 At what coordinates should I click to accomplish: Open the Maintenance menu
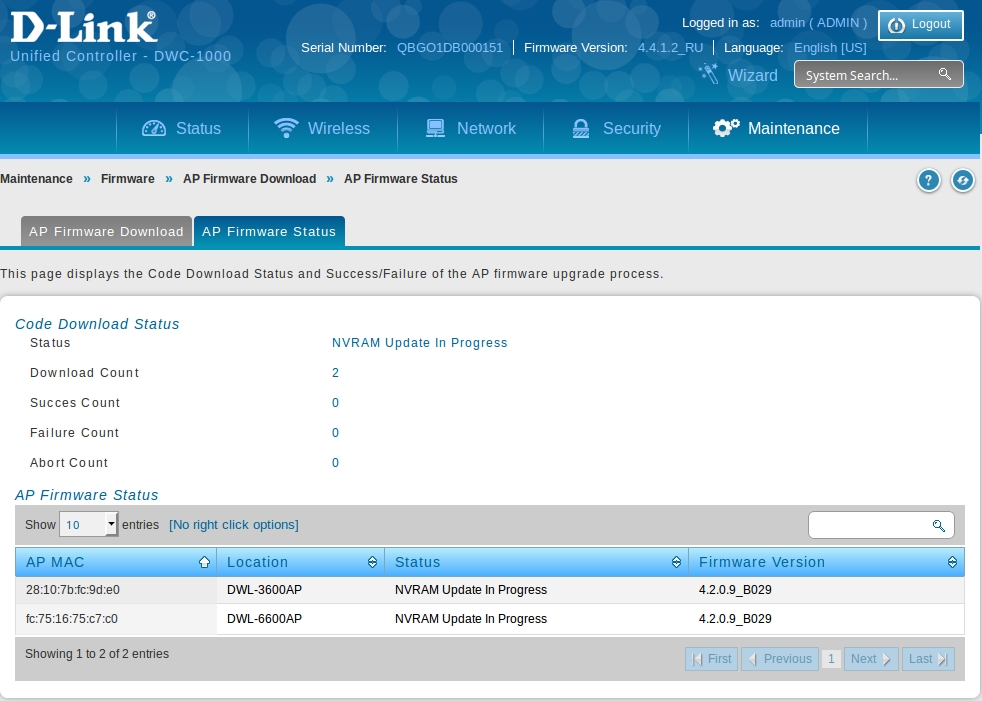(776, 129)
